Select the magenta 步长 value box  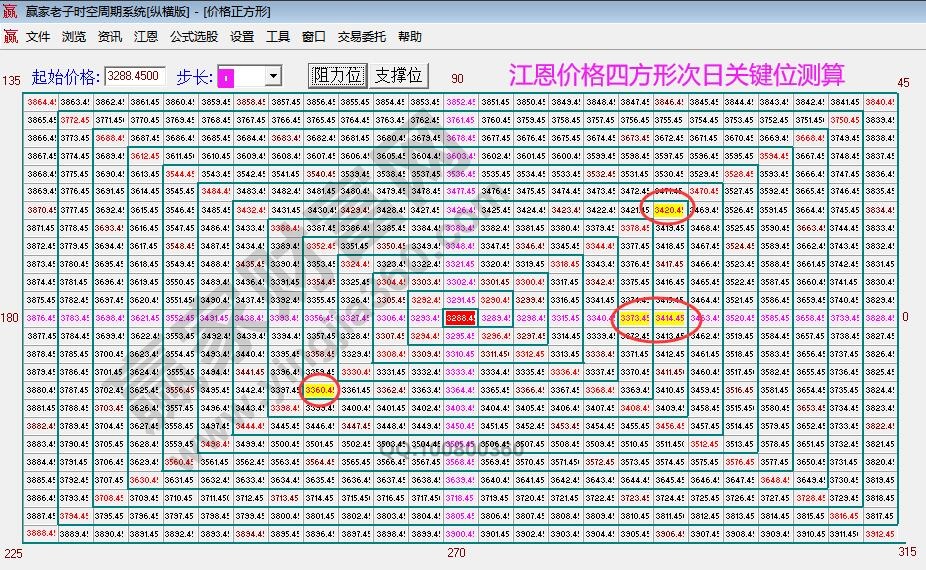coord(226,77)
